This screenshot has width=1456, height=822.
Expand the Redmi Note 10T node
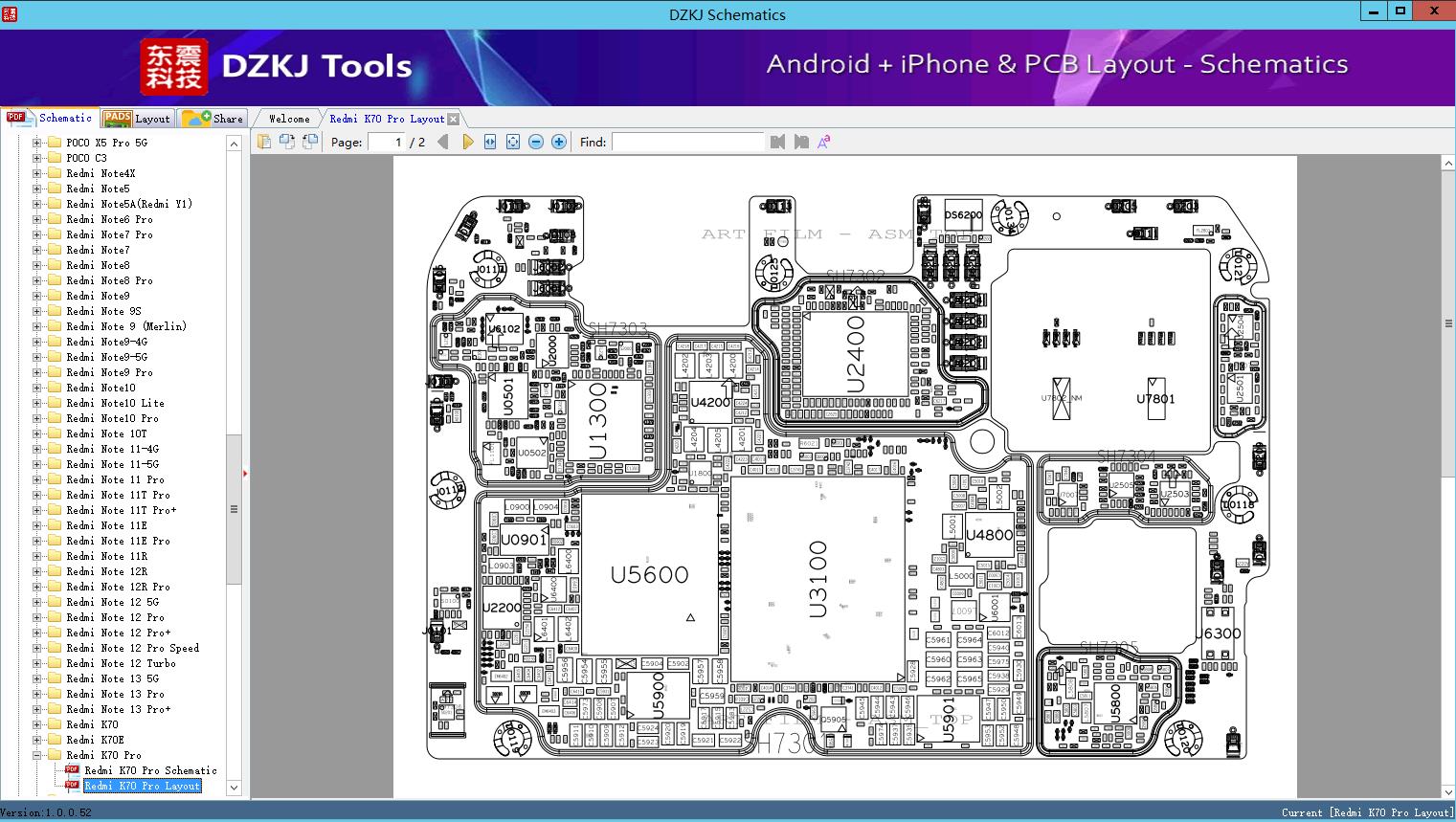(37, 433)
